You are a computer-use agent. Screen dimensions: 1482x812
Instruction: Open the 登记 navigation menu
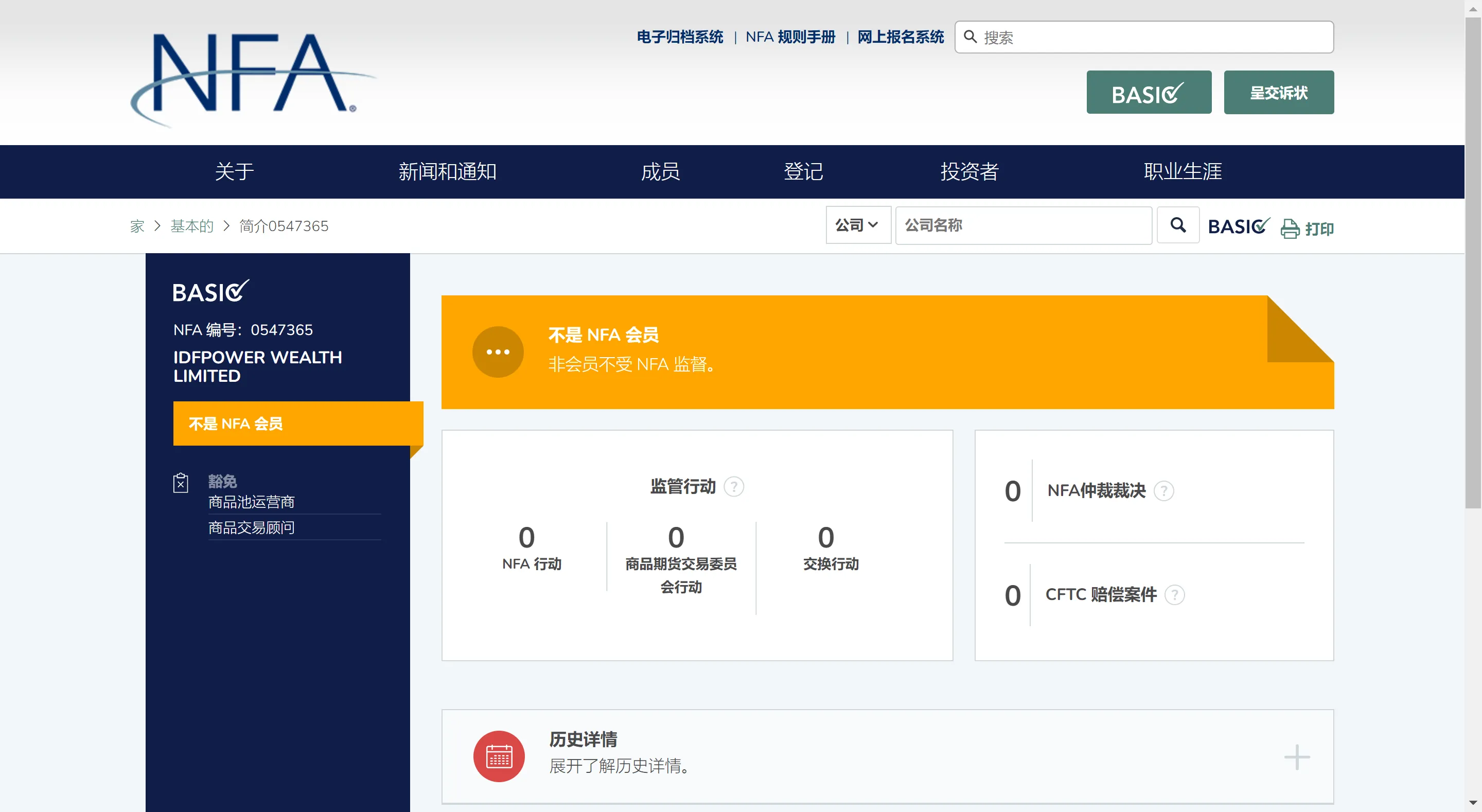(803, 171)
